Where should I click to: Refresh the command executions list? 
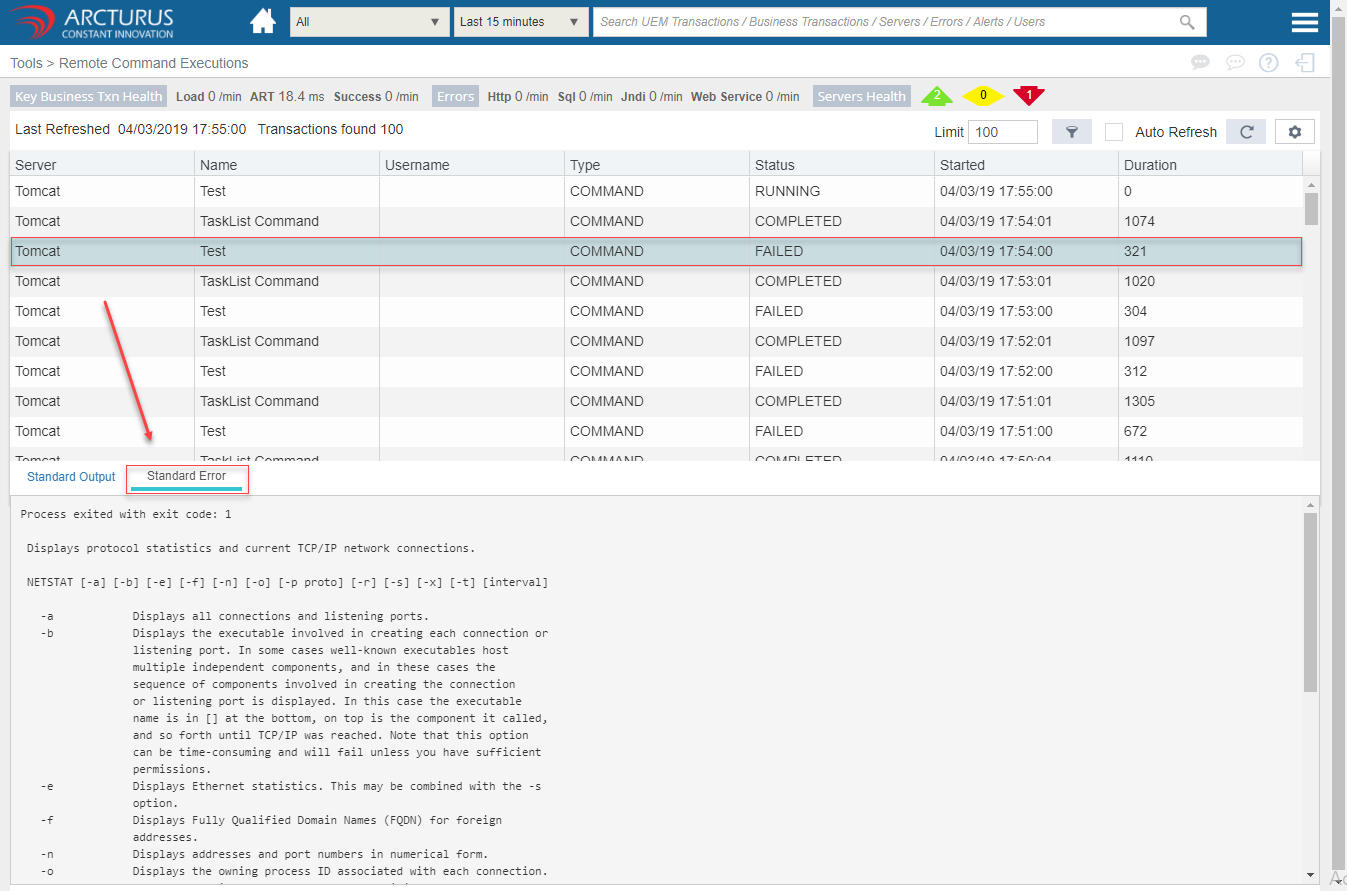[1246, 132]
